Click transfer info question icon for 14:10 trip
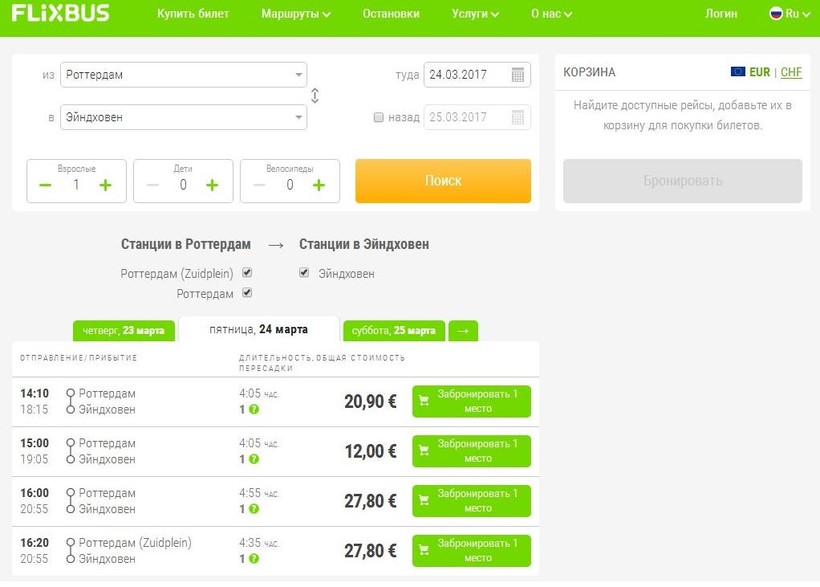Viewport: 820px width, 587px height. (x=254, y=409)
